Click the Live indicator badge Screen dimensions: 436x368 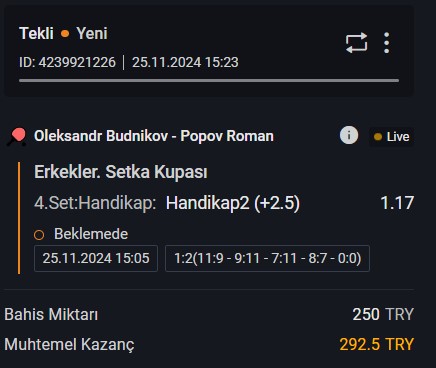point(391,137)
